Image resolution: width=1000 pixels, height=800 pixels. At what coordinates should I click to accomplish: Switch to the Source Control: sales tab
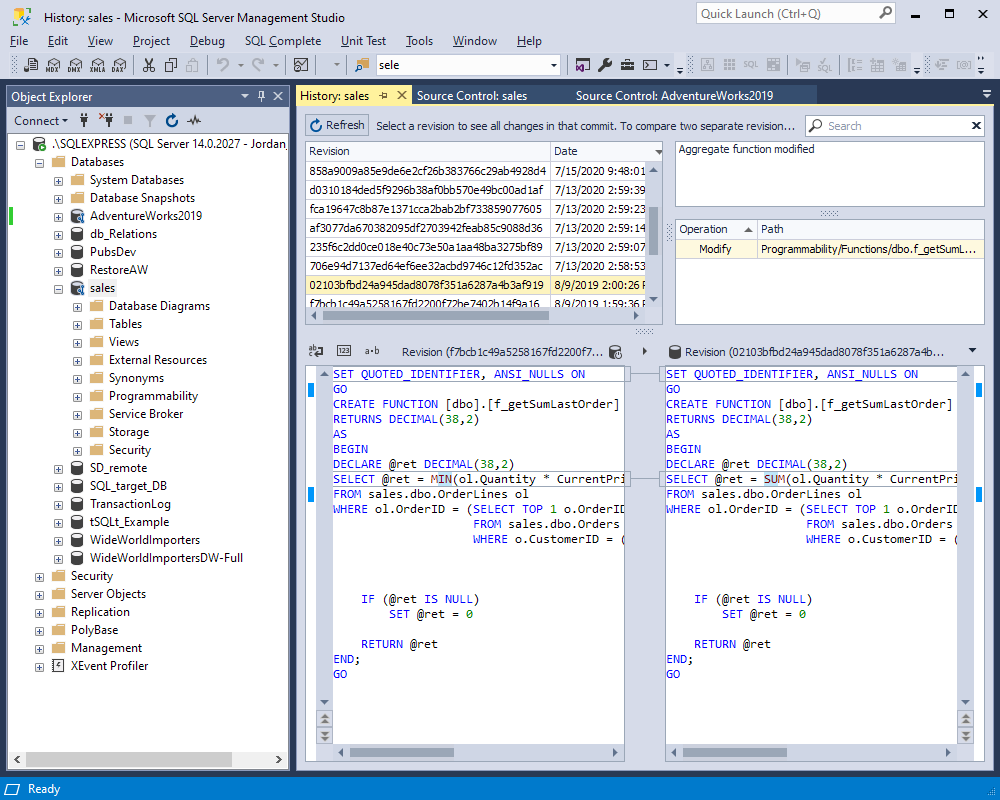coord(472,96)
